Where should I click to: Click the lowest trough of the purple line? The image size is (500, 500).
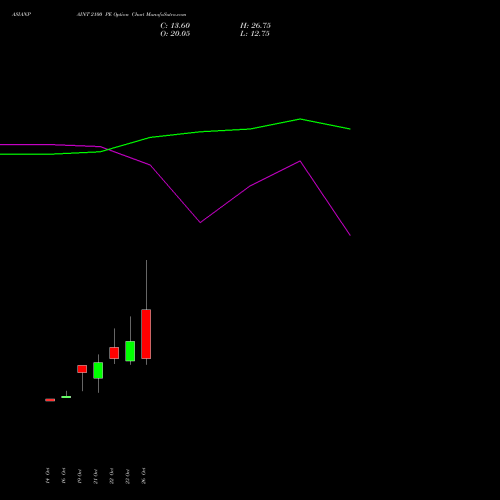coord(350,235)
